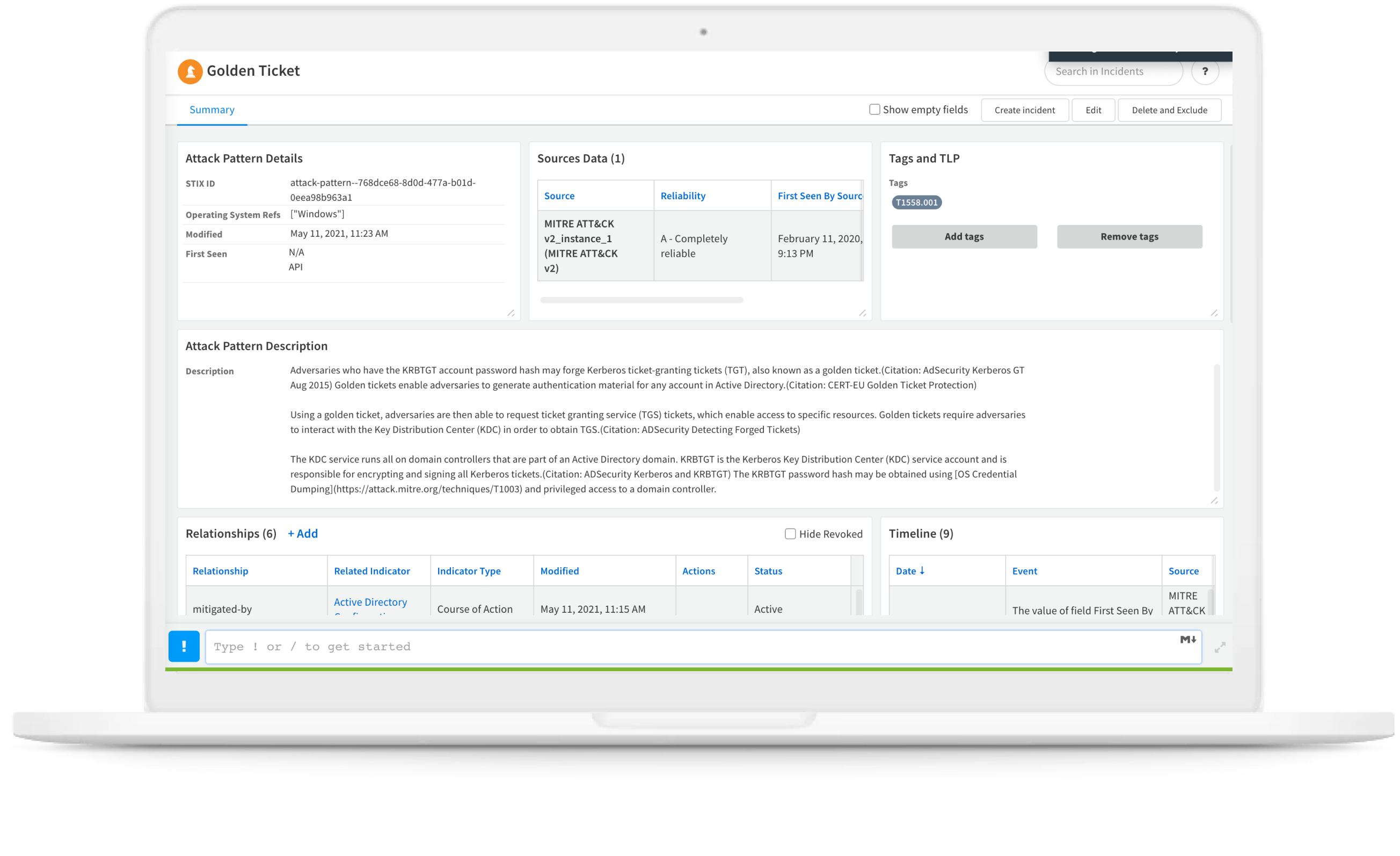Click the question mark help icon
1400x856 pixels.
pos(1205,71)
